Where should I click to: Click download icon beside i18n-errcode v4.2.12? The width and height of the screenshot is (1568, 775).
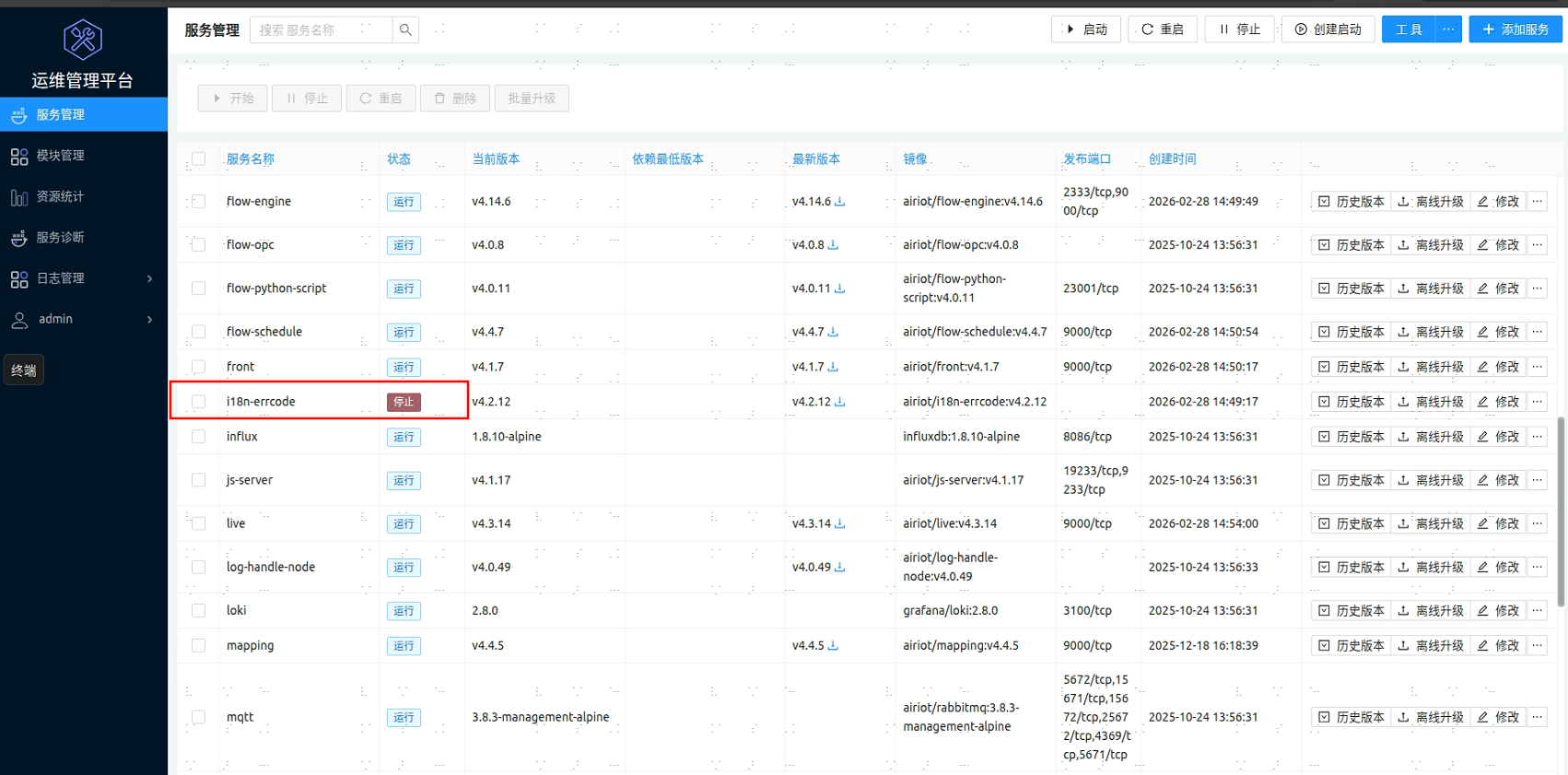click(x=840, y=402)
